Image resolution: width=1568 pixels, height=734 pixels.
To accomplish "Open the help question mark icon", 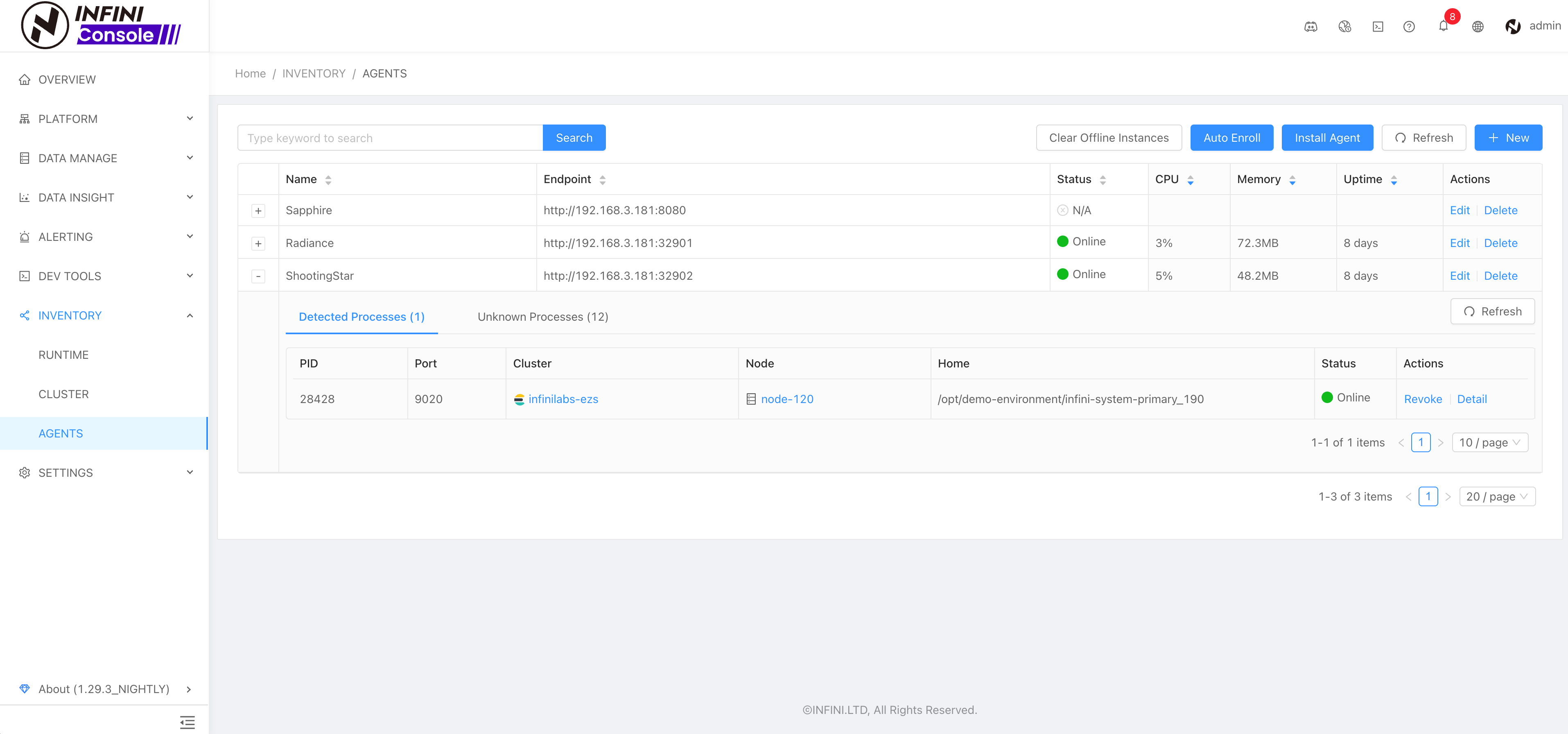I will point(1408,26).
